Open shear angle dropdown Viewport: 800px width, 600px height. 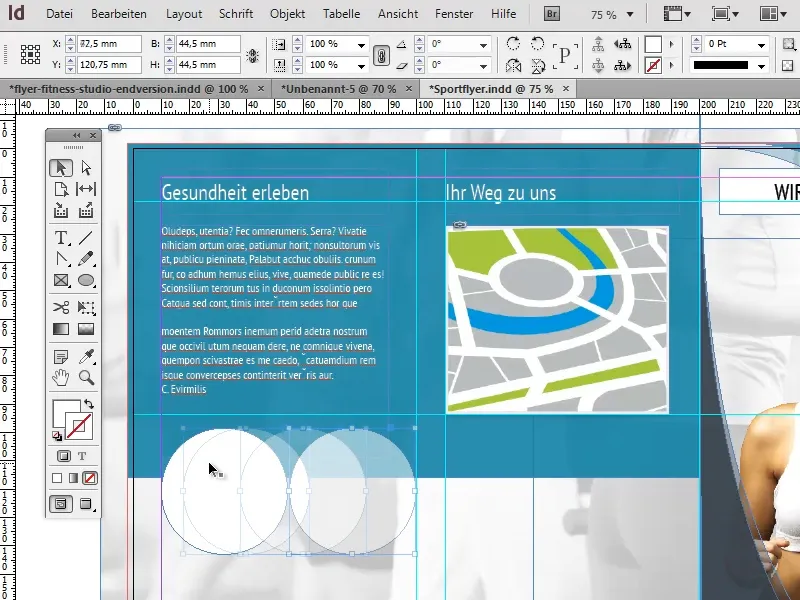coord(483,66)
